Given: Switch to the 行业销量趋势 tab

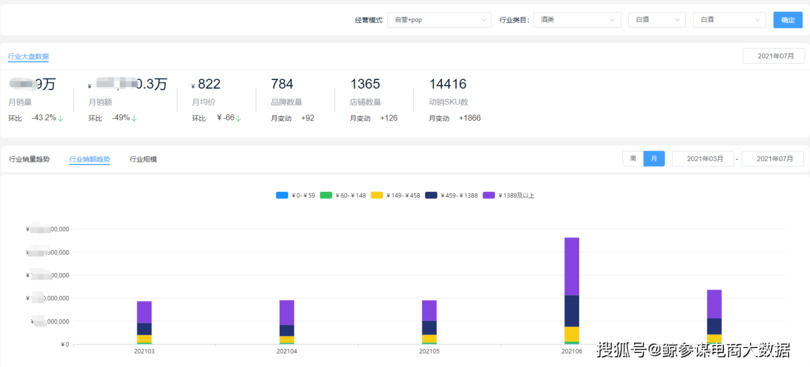Looking at the screenshot, I should coord(29,159).
